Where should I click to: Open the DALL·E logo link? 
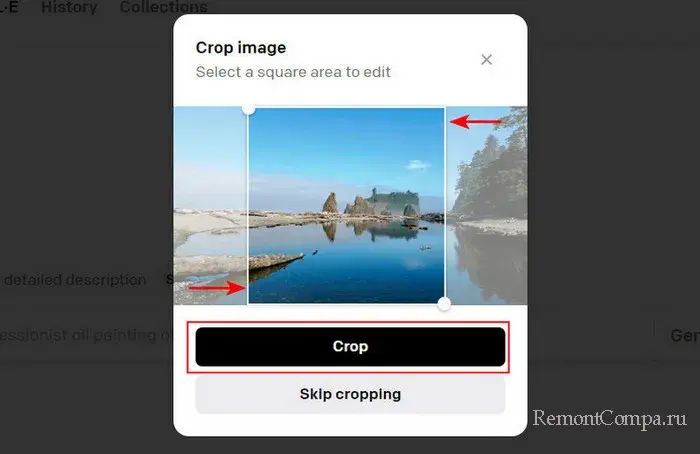click(x=9, y=7)
